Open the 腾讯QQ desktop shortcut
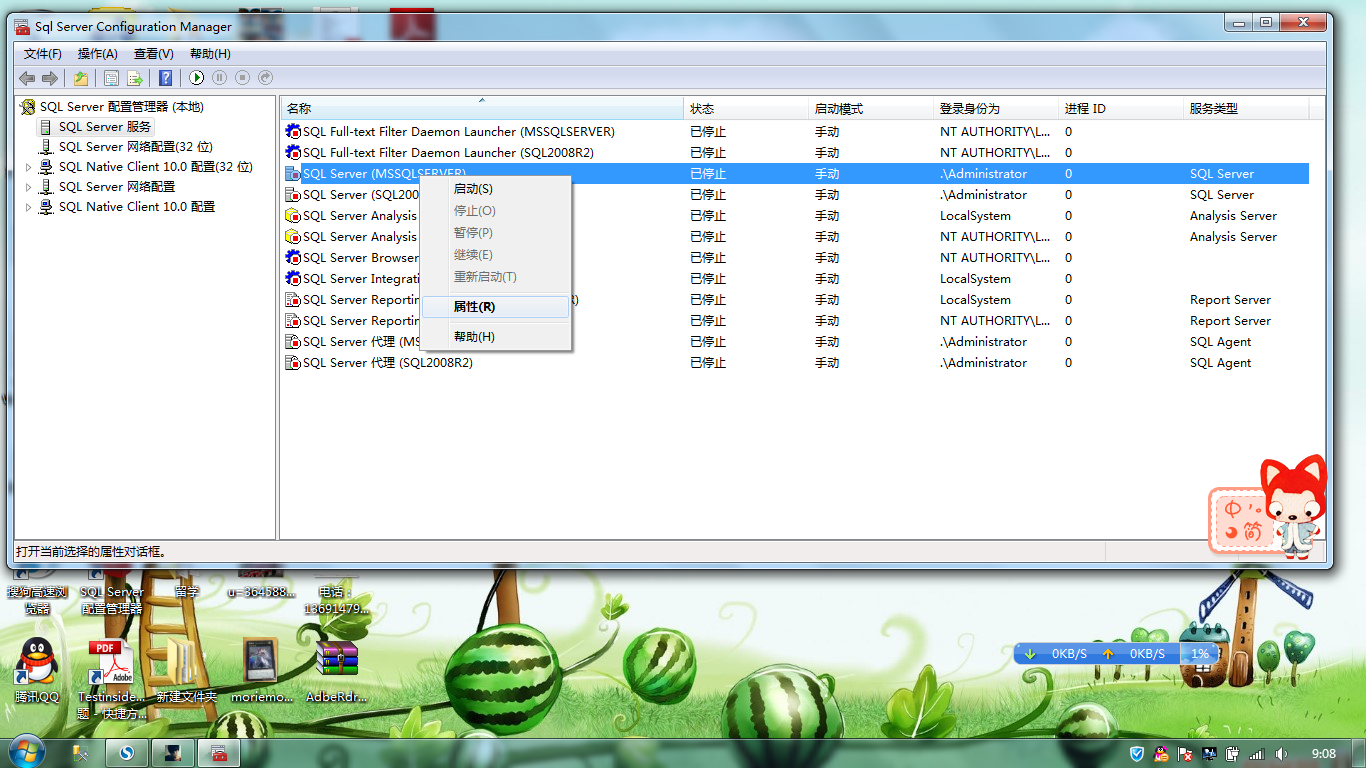This screenshot has width=1366, height=768. tap(37, 671)
